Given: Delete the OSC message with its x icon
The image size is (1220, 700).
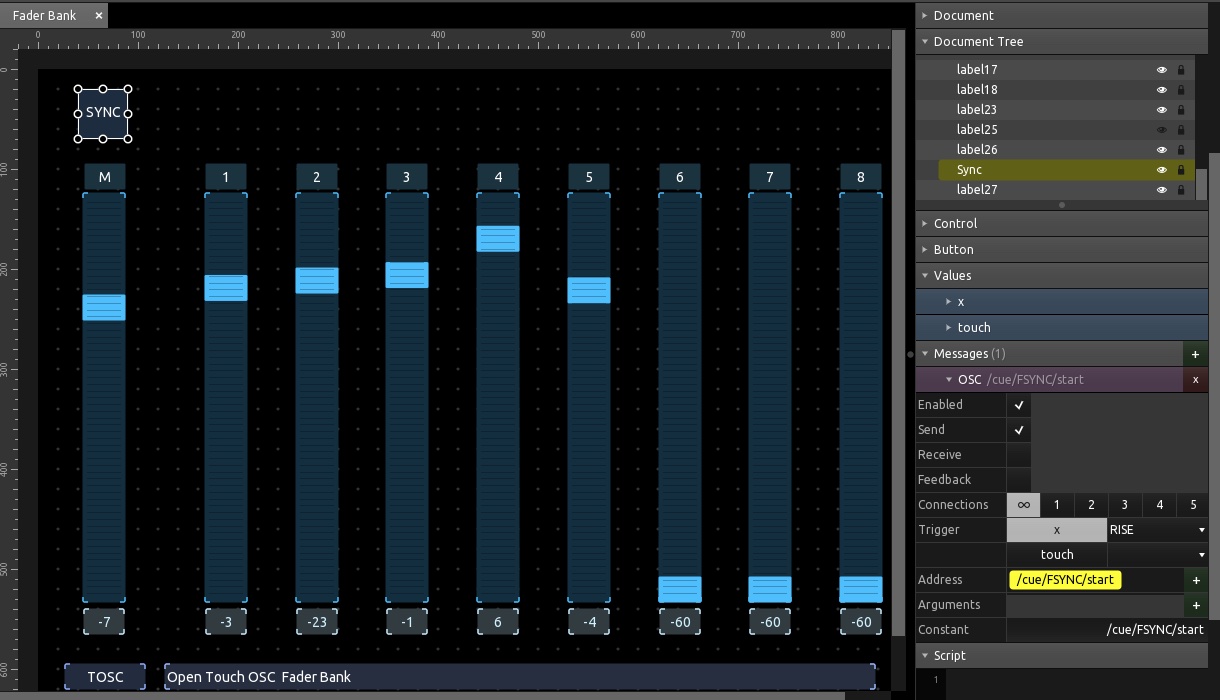Looking at the screenshot, I should (1195, 380).
